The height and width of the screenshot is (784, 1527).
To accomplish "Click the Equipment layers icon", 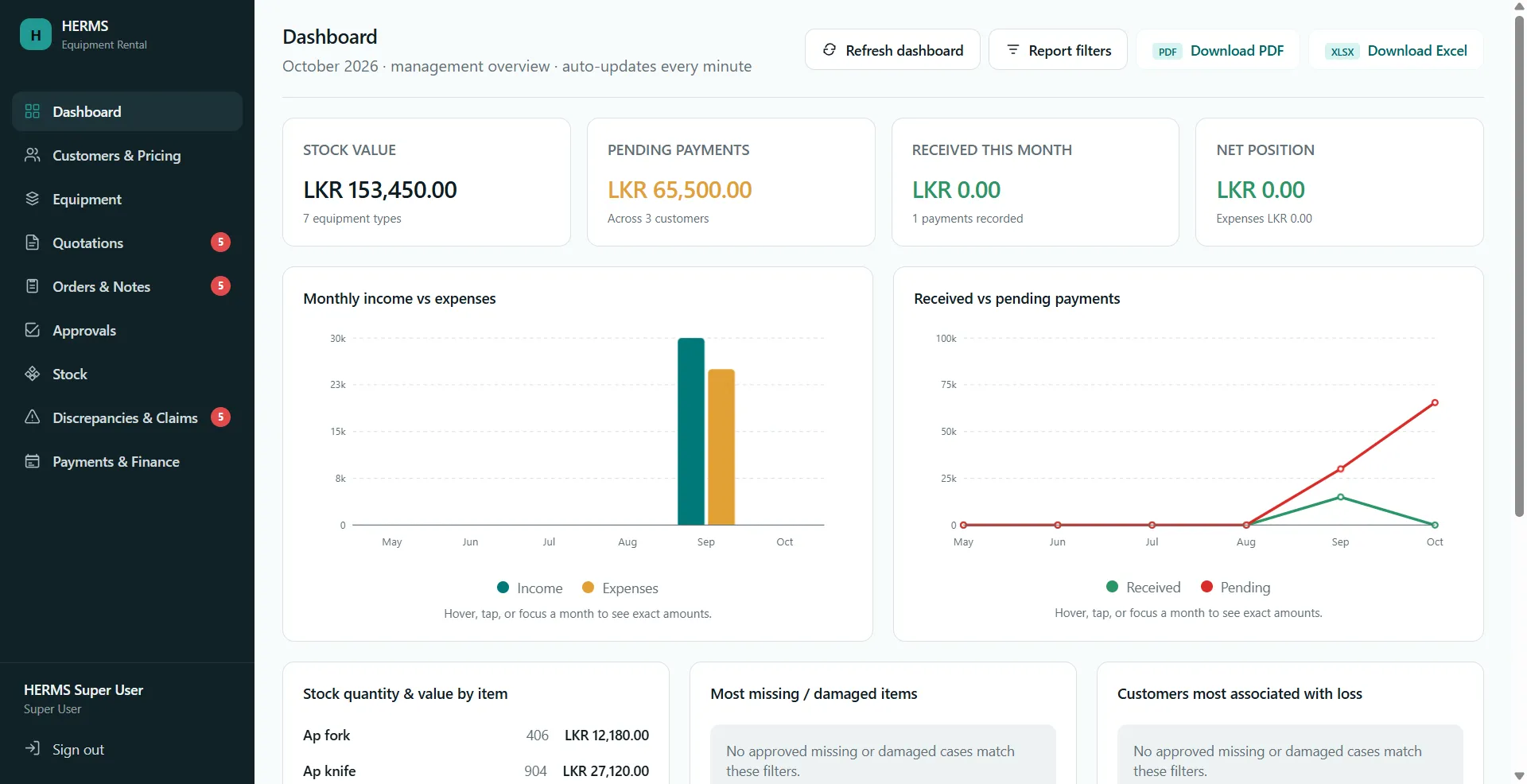I will 33,199.
